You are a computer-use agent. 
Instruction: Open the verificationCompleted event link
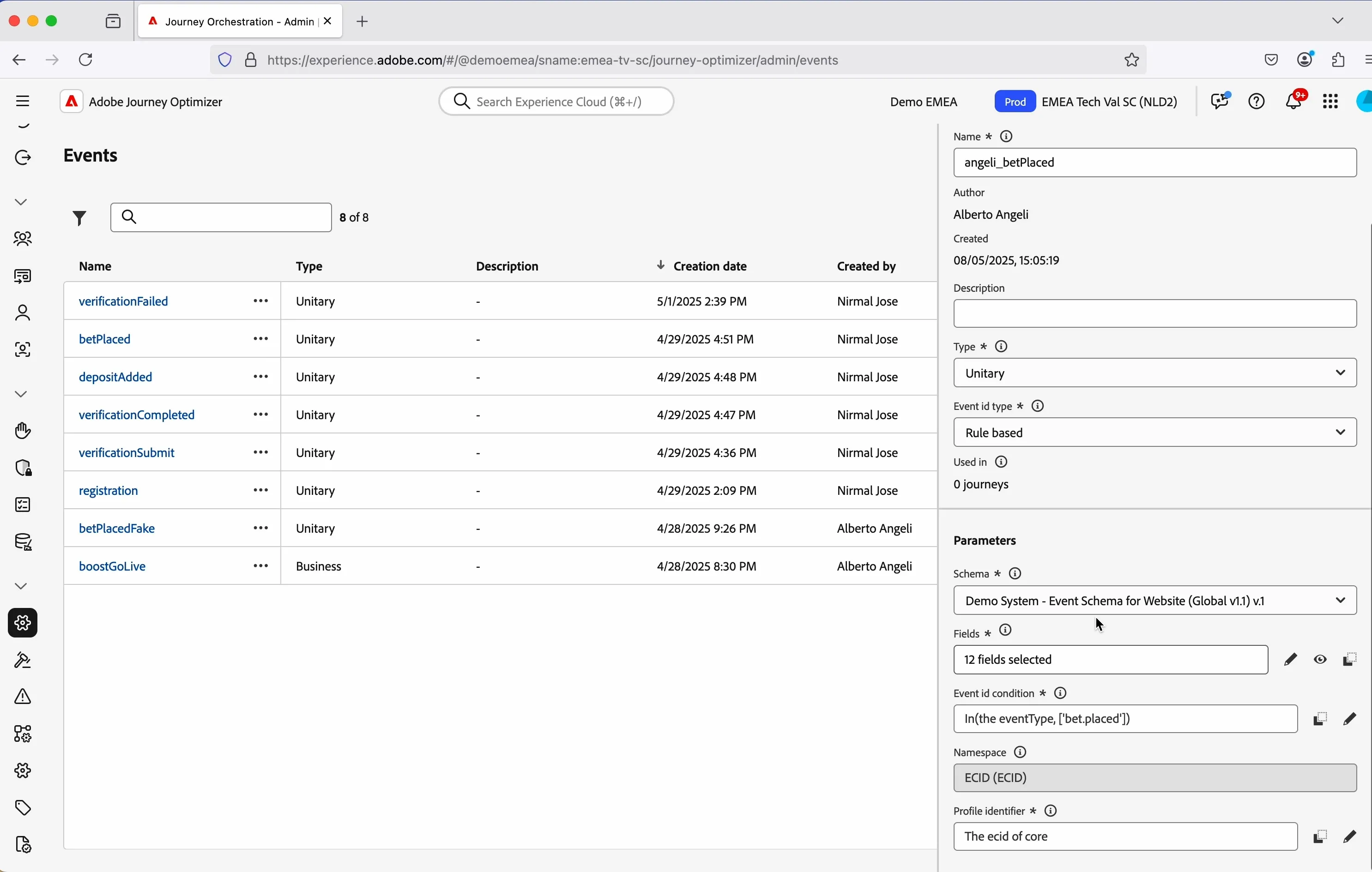[137, 415]
